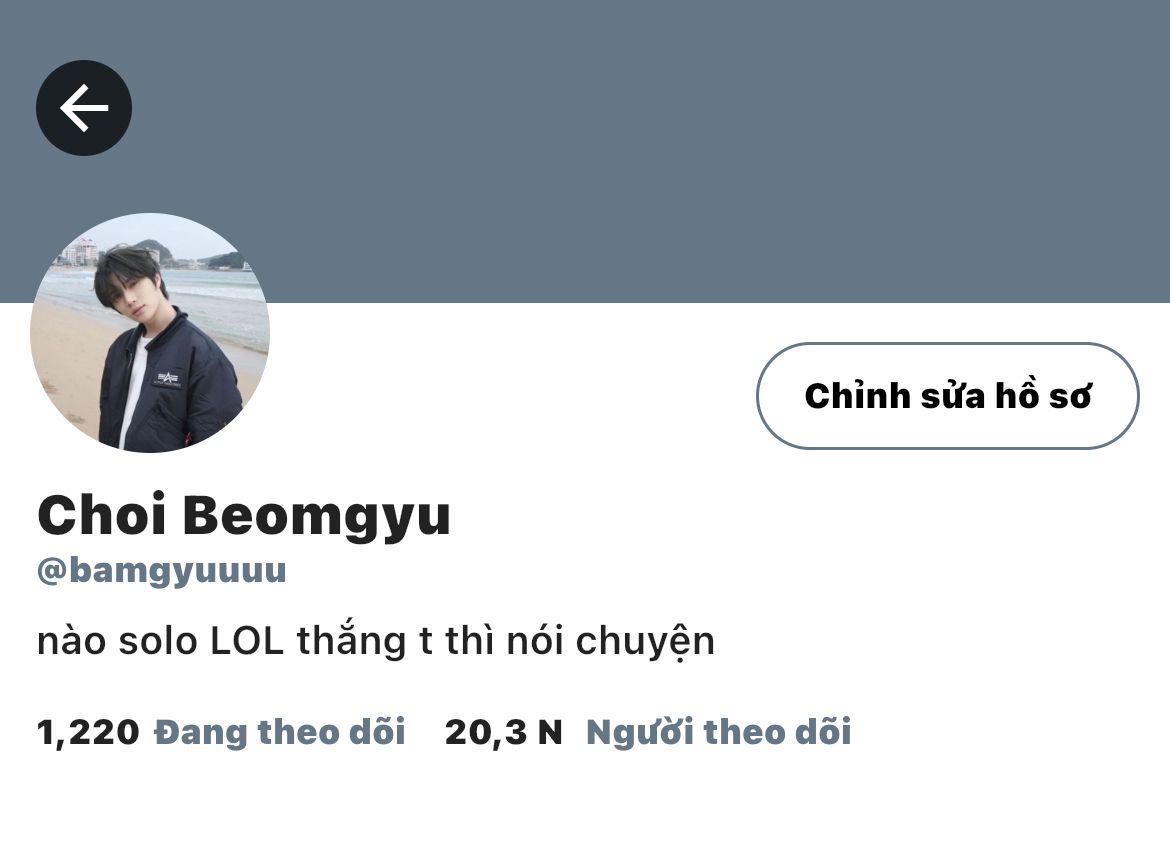Click the Người theo dõi label
The height and width of the screenshot is (851, 1170).
[x=719, y=732]
